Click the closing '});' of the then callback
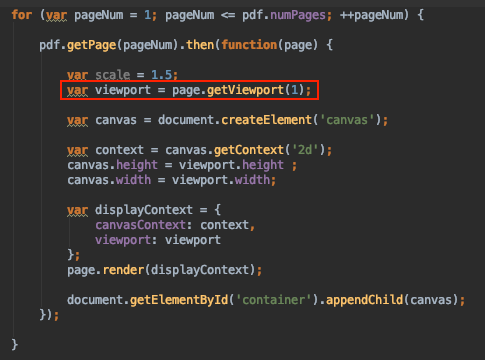The height and width of the screenshot is (360, 485). (49, 315)
